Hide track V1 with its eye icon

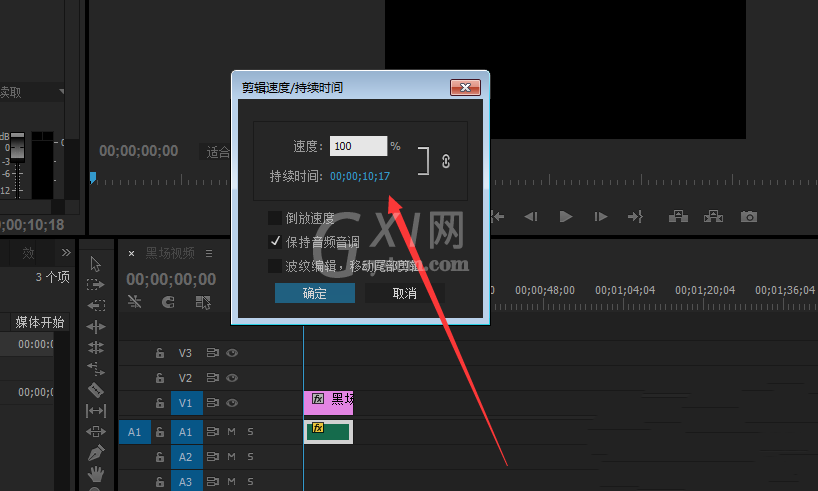pos(232,402)
